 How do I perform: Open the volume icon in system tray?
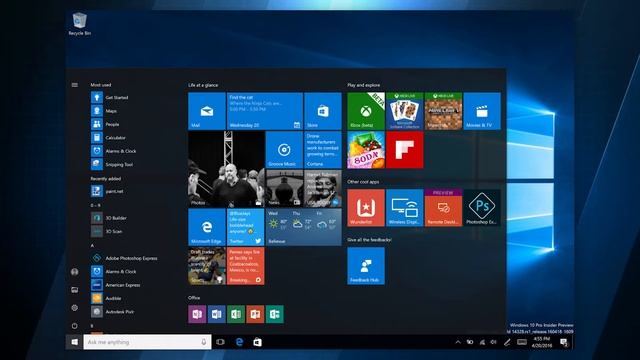point(493,342)
